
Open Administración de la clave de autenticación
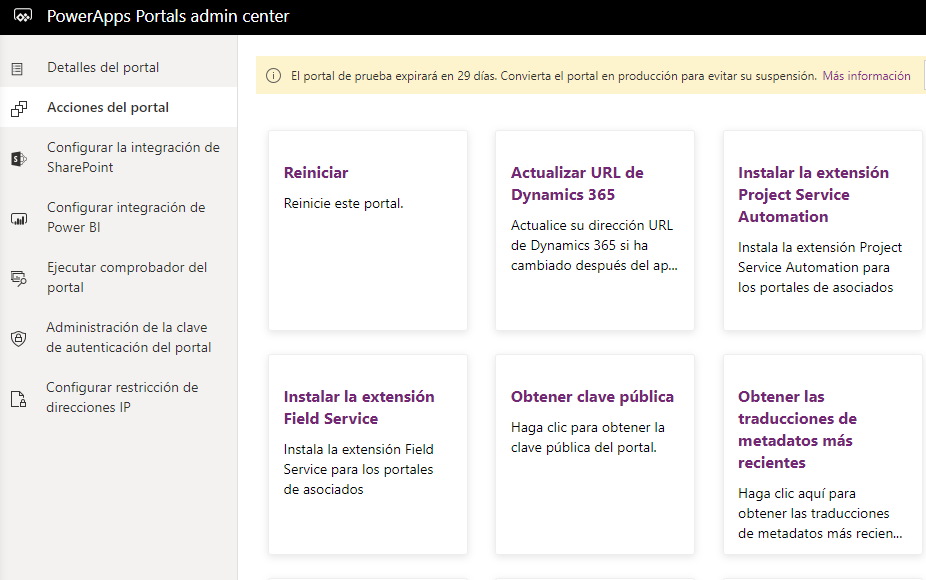pos(119,337)
